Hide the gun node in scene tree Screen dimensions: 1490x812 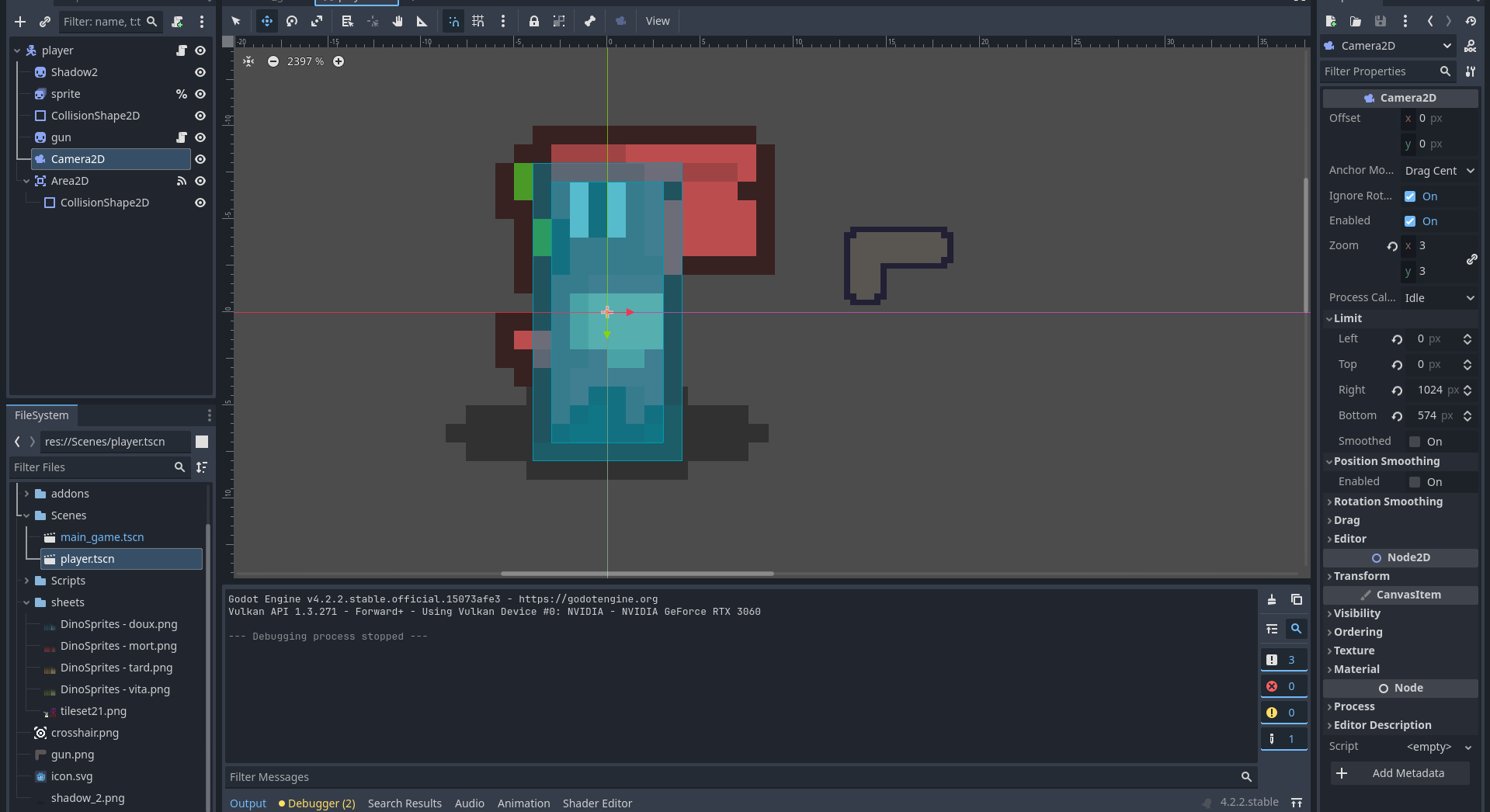pos(200,137)
